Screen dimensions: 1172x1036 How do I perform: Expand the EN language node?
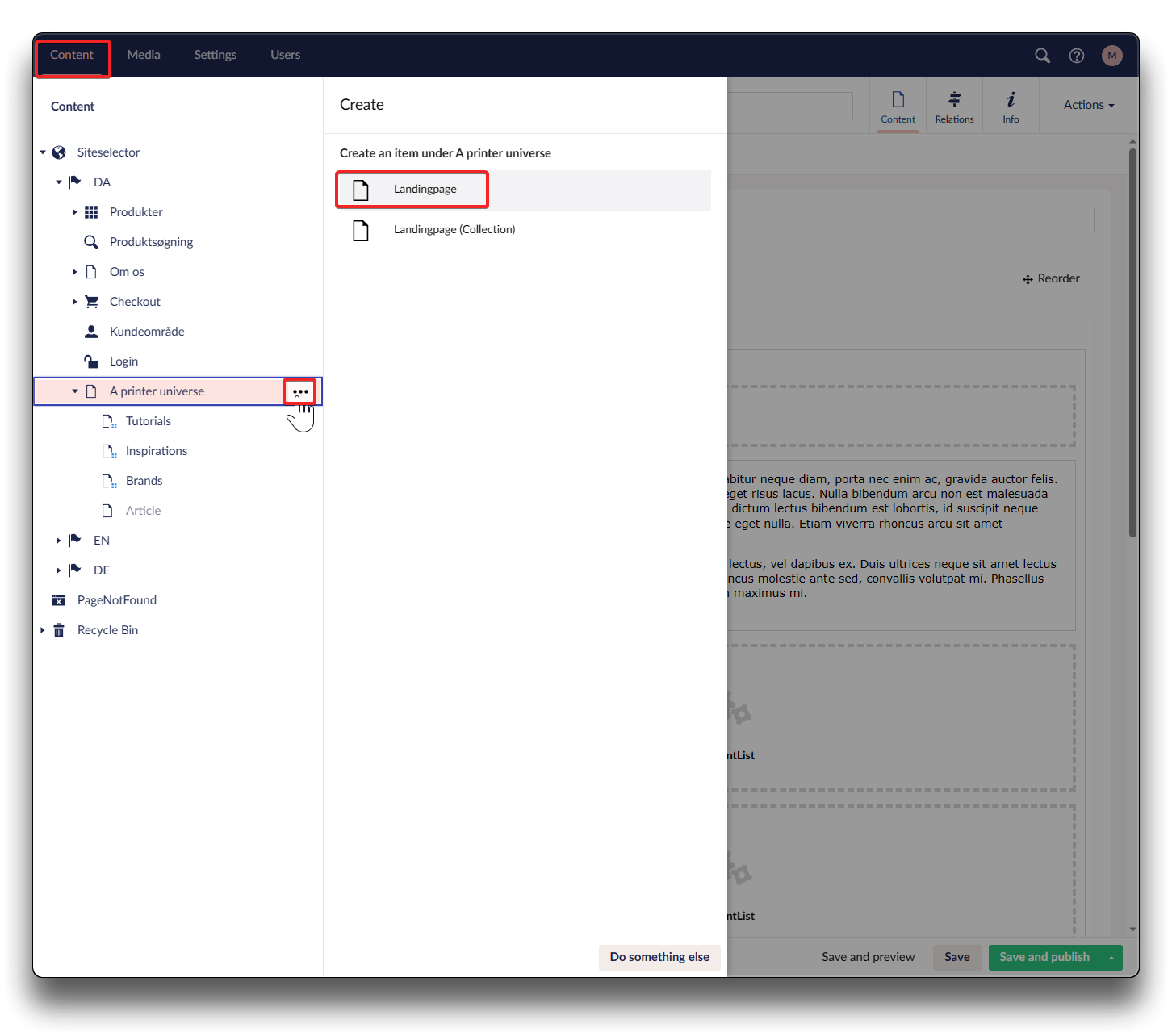(58, 541)
